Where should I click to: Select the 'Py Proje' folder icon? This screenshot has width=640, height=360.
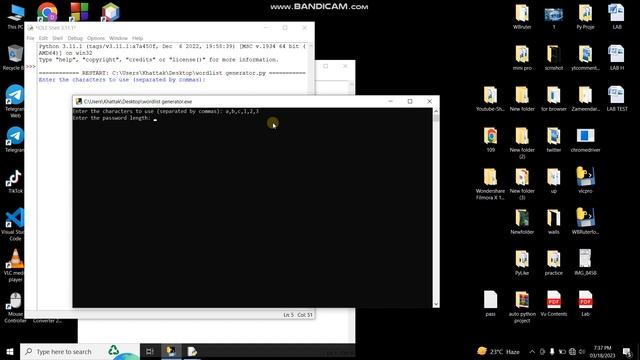point(585,16)
